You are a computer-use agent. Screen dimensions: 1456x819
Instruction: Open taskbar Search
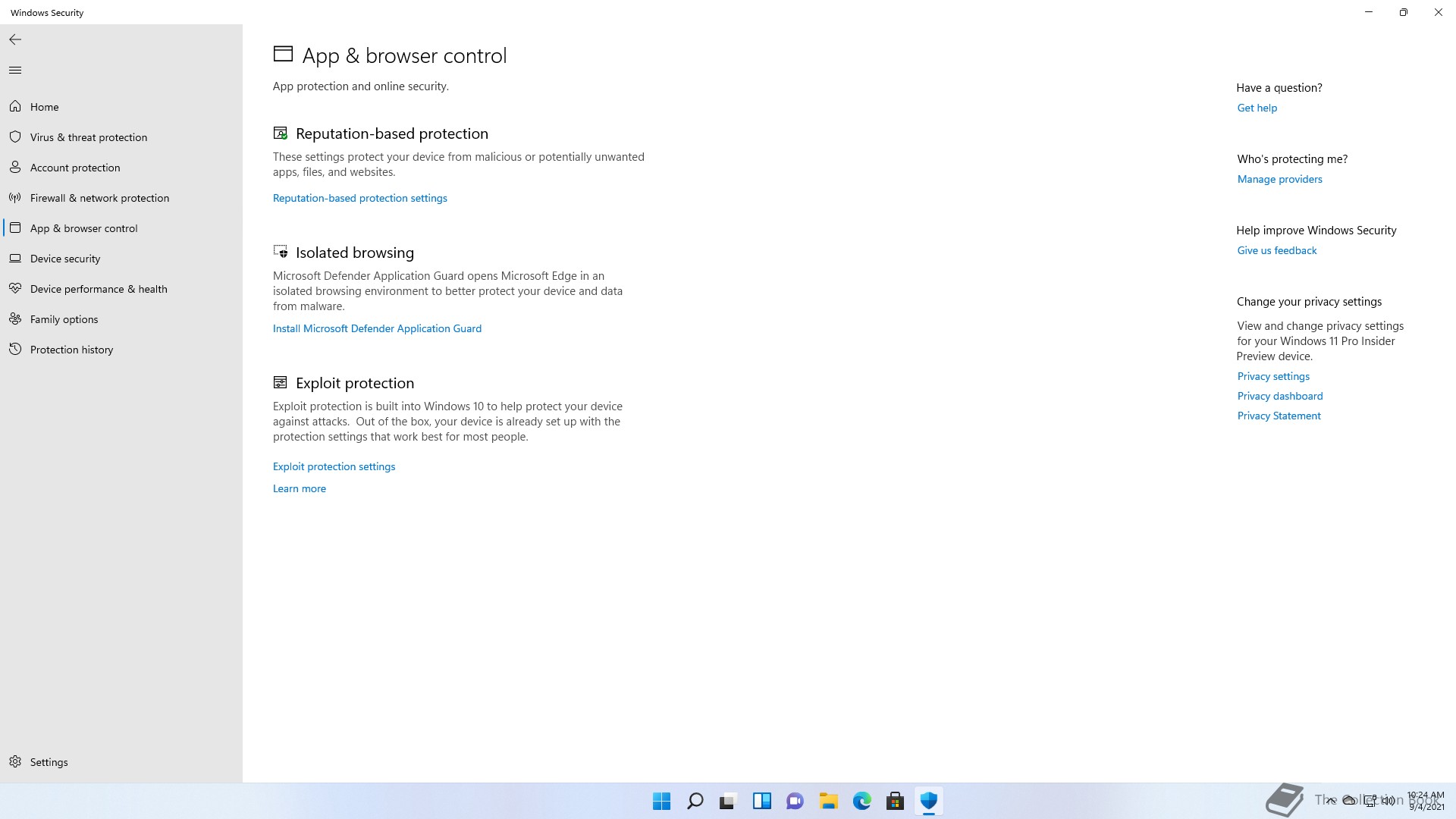pos(695,801)
